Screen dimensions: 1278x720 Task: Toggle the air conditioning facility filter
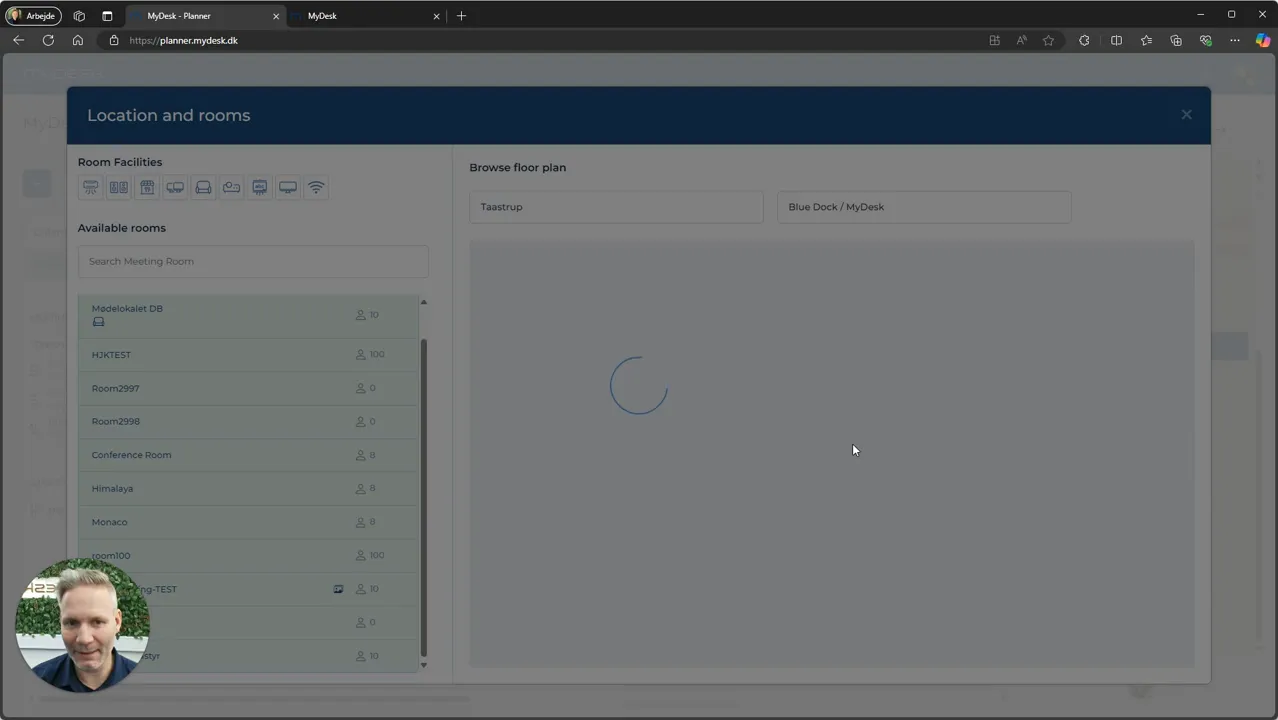(x=91, y=188)
